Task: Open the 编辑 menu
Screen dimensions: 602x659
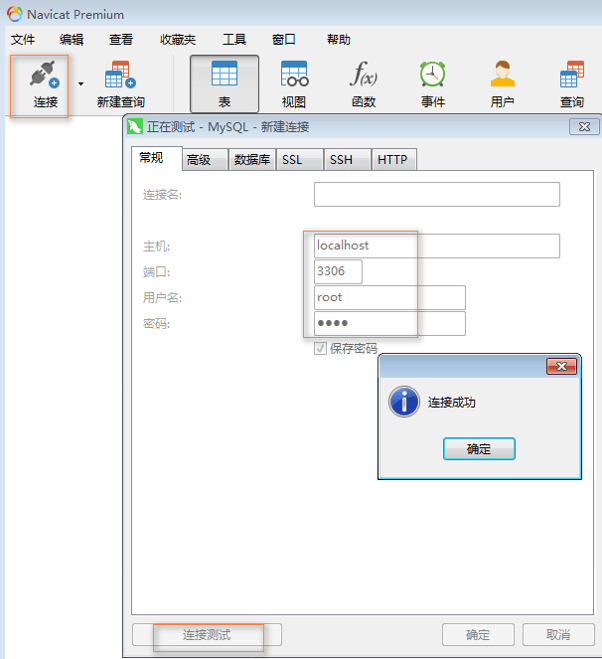Action: click(x=71, y=40)
